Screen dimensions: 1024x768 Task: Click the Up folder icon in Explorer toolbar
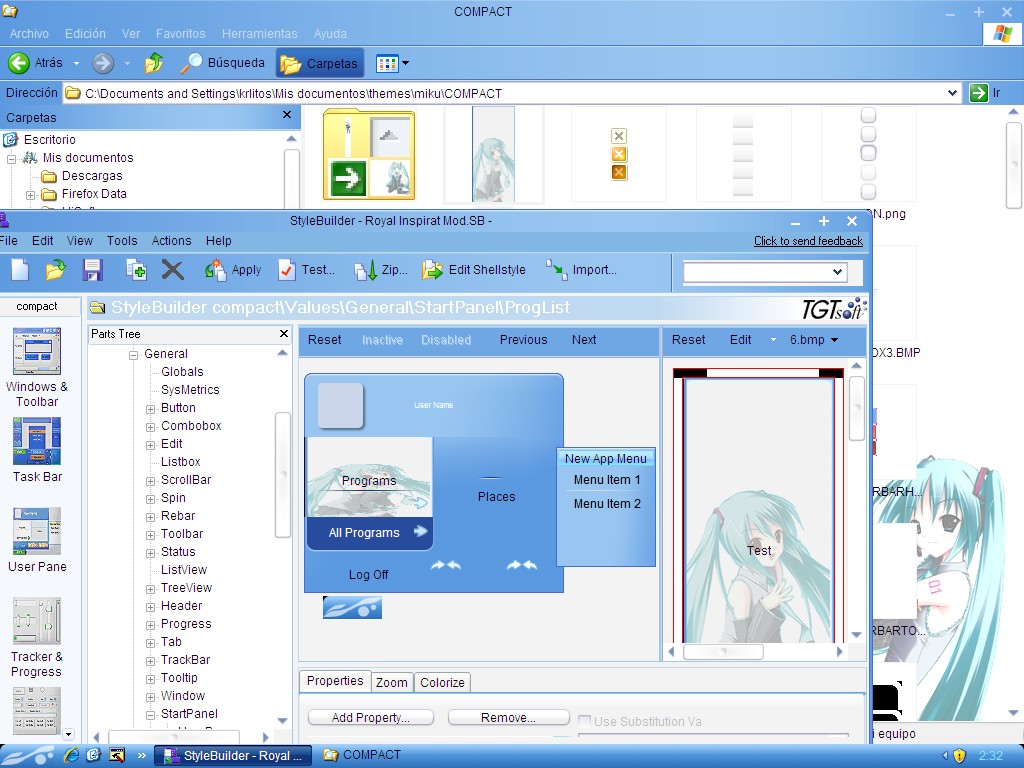[x=154, y=63]
